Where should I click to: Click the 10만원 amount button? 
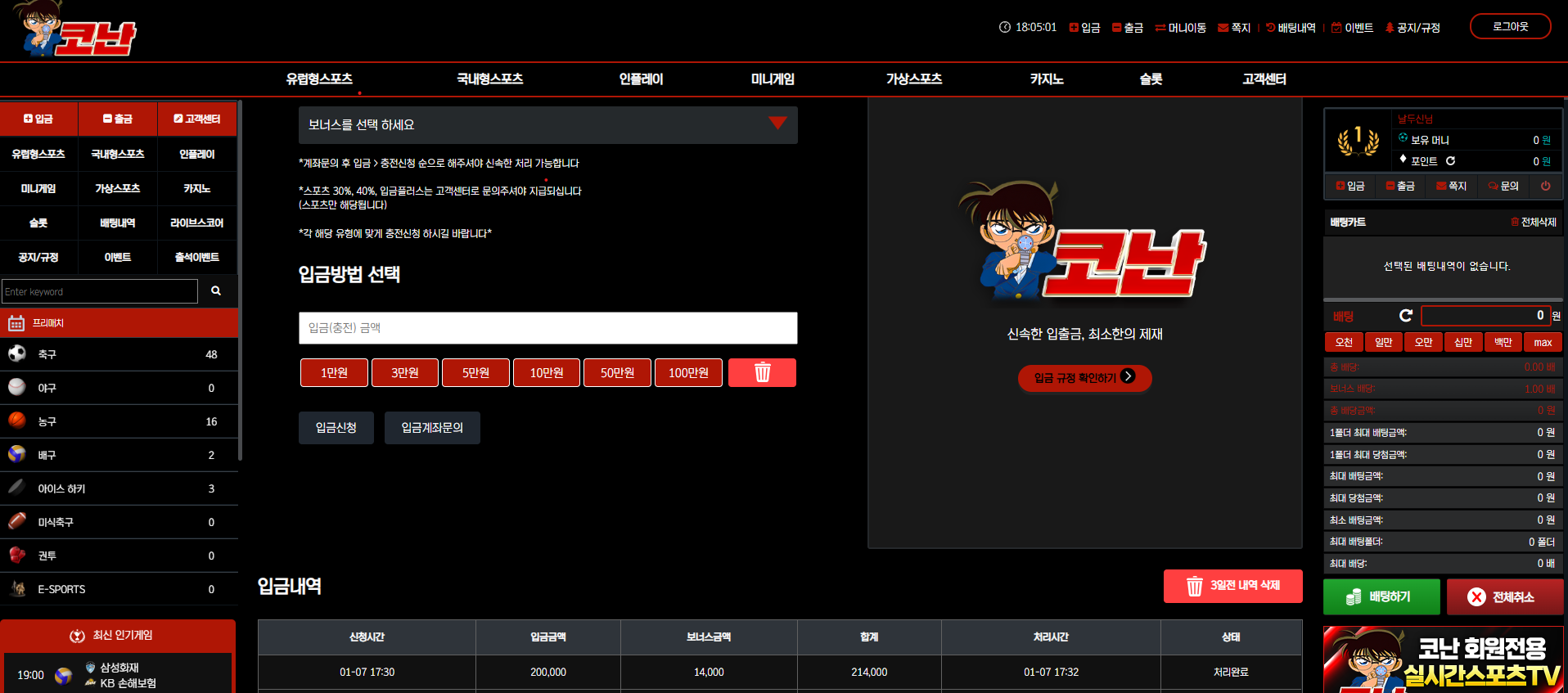tap(547, 373)
